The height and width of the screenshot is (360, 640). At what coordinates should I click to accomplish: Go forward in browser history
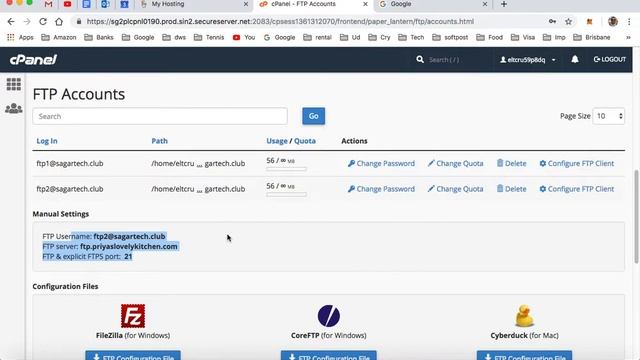pyautogui.click(x=27, y=22)
